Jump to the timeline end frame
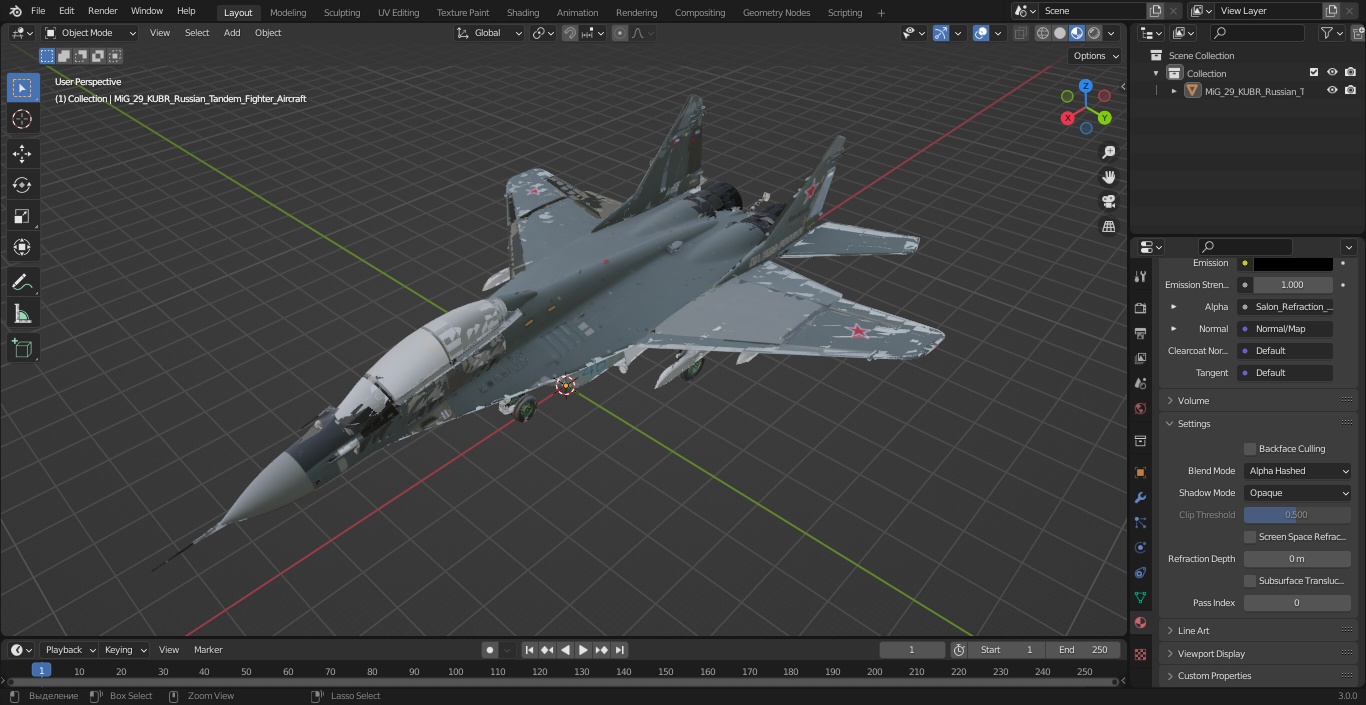 pos(620,650)
